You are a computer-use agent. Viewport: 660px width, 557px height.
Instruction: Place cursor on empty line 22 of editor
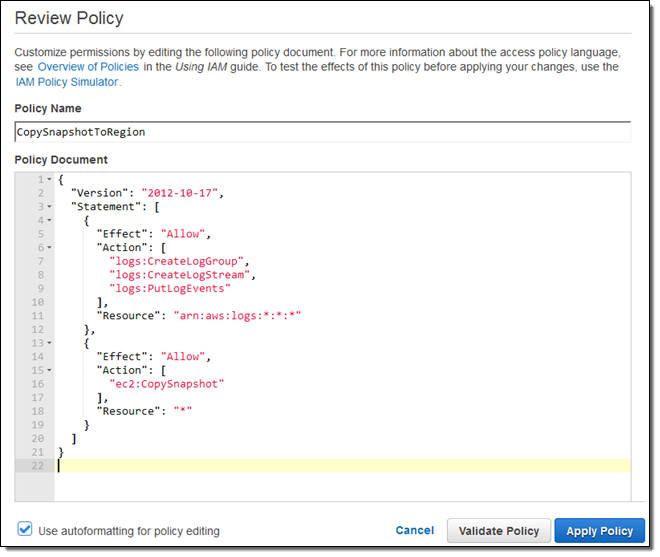click(340, 466)
